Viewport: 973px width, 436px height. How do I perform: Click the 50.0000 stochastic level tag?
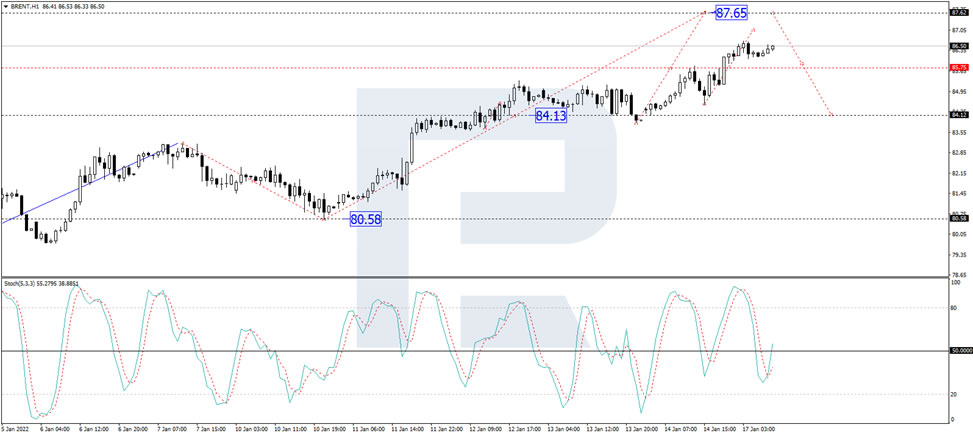[960, 350]
